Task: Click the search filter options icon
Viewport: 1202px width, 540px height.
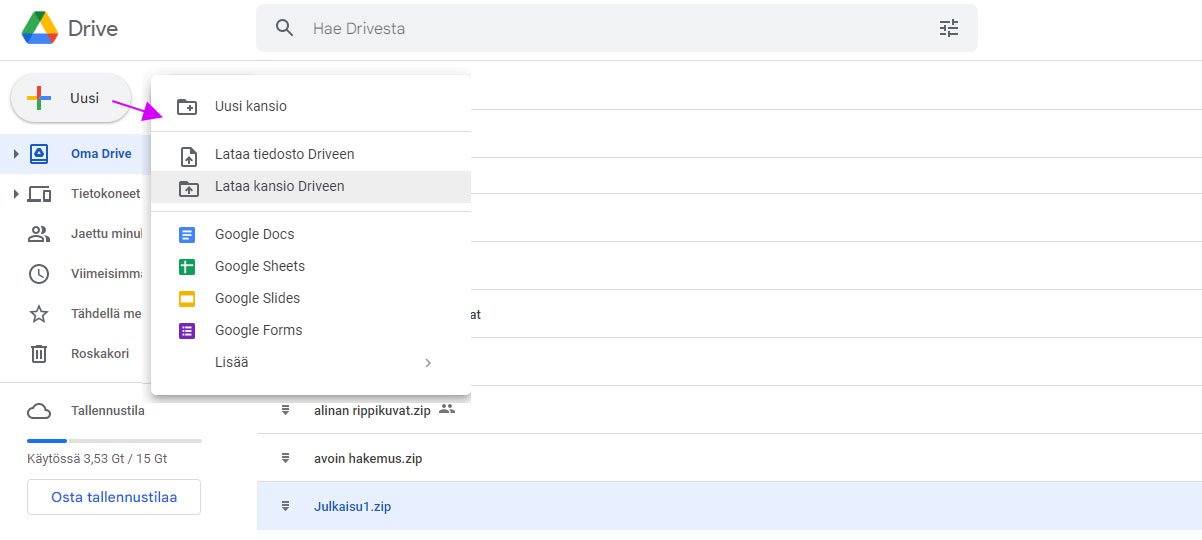Action: pyautogui.click(x=948, y=28)
